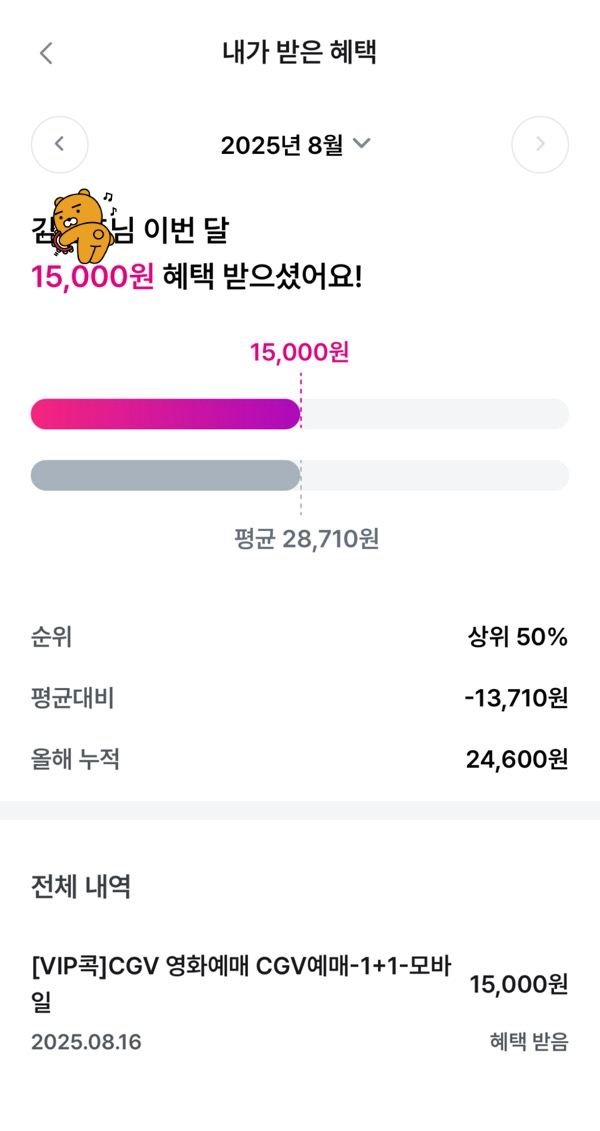The width and height of the screenshot is (600, 1131).
Task: Select the 평균 28,710원 average label
Action: (306, 539)
